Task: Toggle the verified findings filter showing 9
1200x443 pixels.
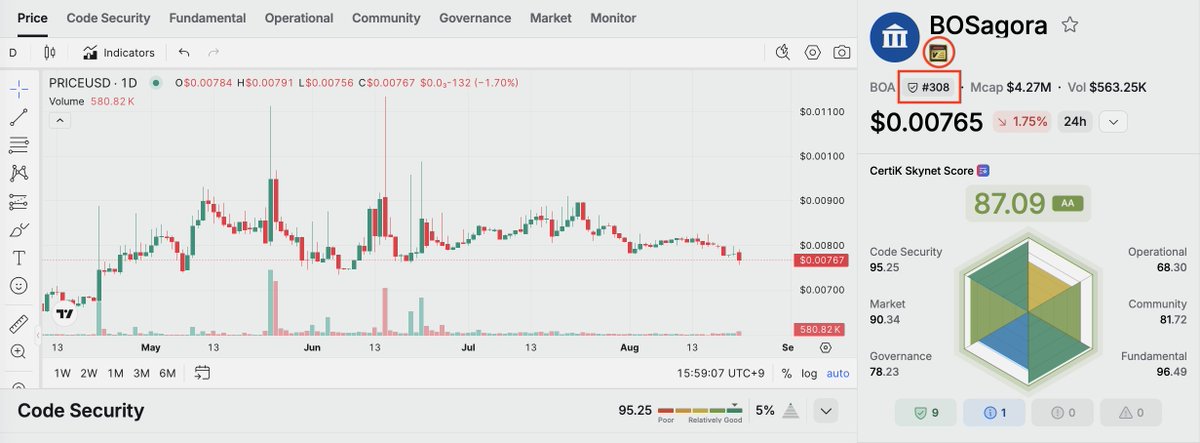Action: click(x=925, y=411)
